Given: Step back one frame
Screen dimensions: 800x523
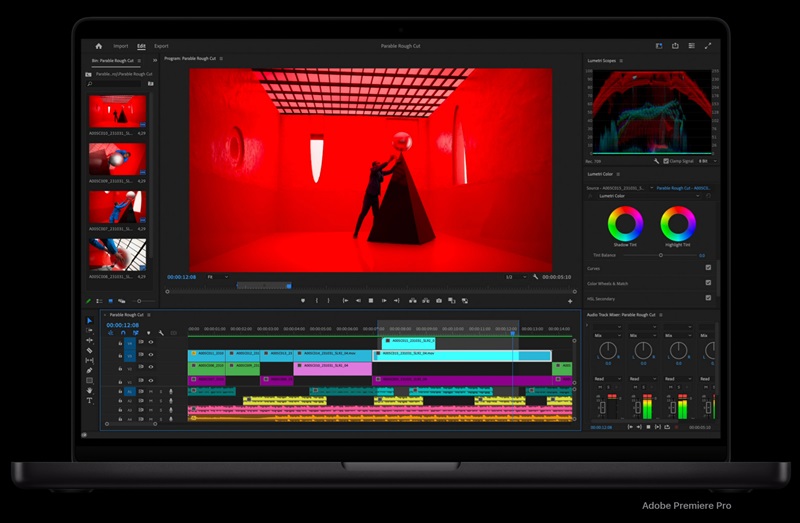Looking at the screenshot, I should tap(358, 301).
